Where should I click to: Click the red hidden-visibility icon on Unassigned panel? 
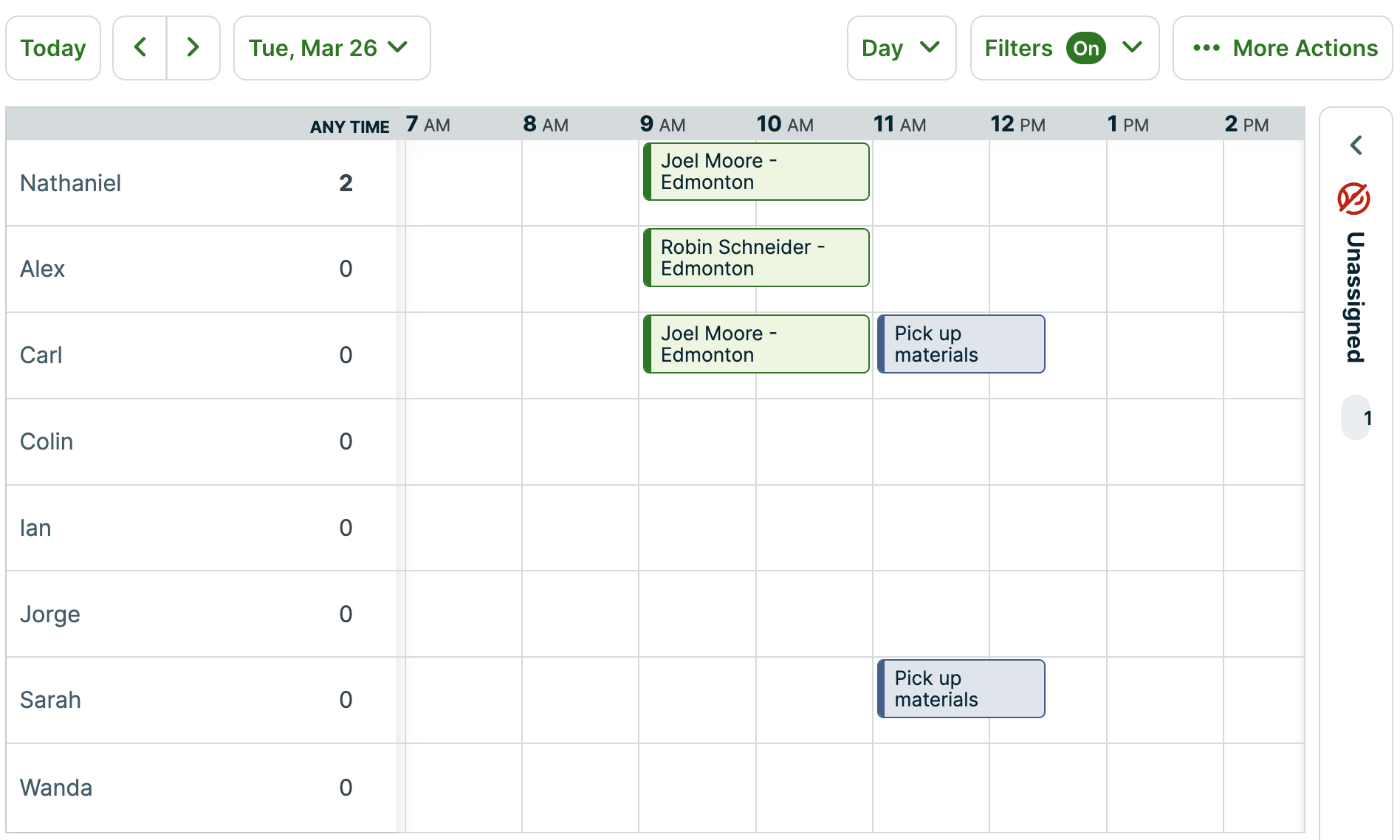(x=1353, y=197)
